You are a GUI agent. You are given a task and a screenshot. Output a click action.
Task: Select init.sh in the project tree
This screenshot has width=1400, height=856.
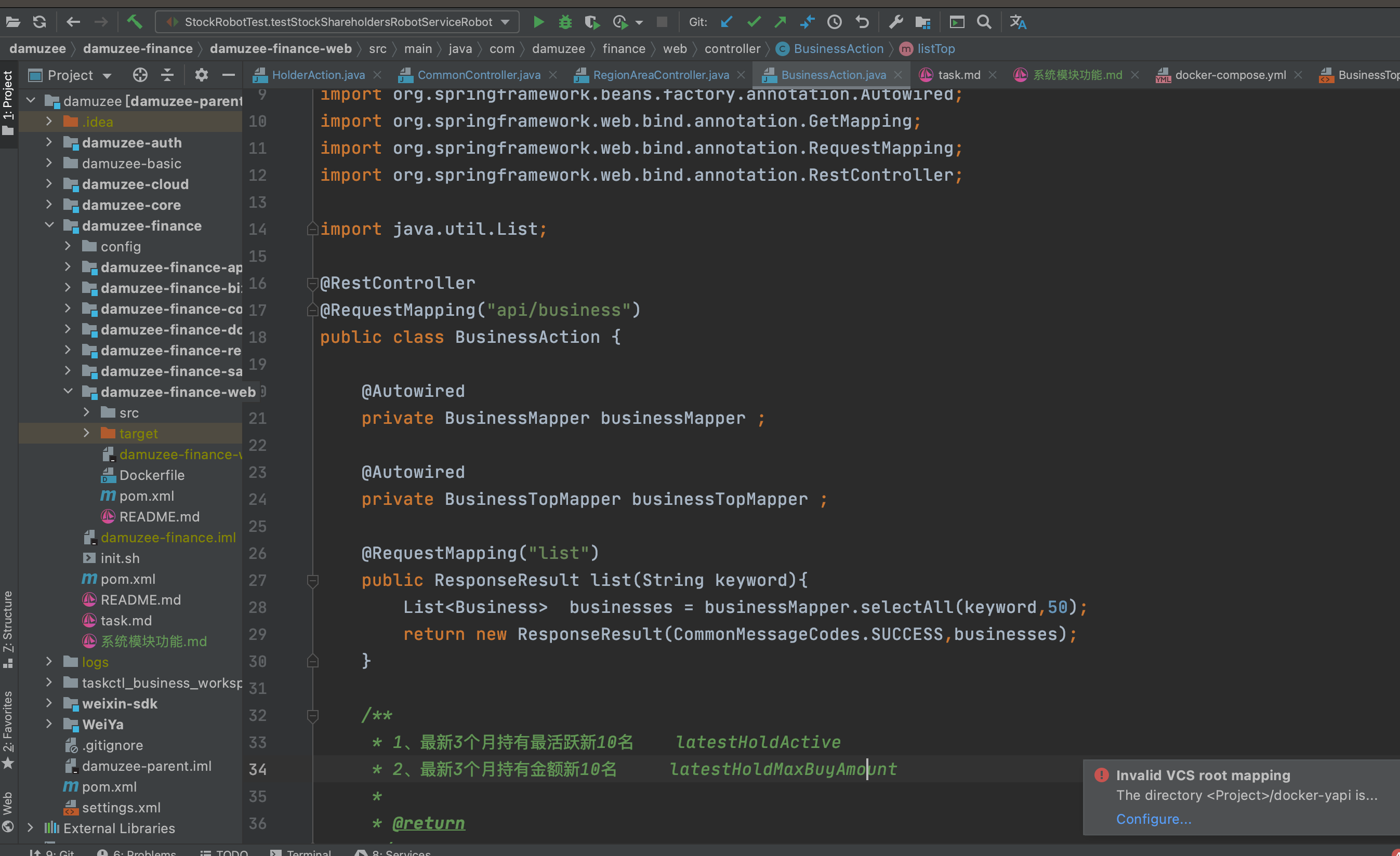pyautogui.click(x=120, y=558)
